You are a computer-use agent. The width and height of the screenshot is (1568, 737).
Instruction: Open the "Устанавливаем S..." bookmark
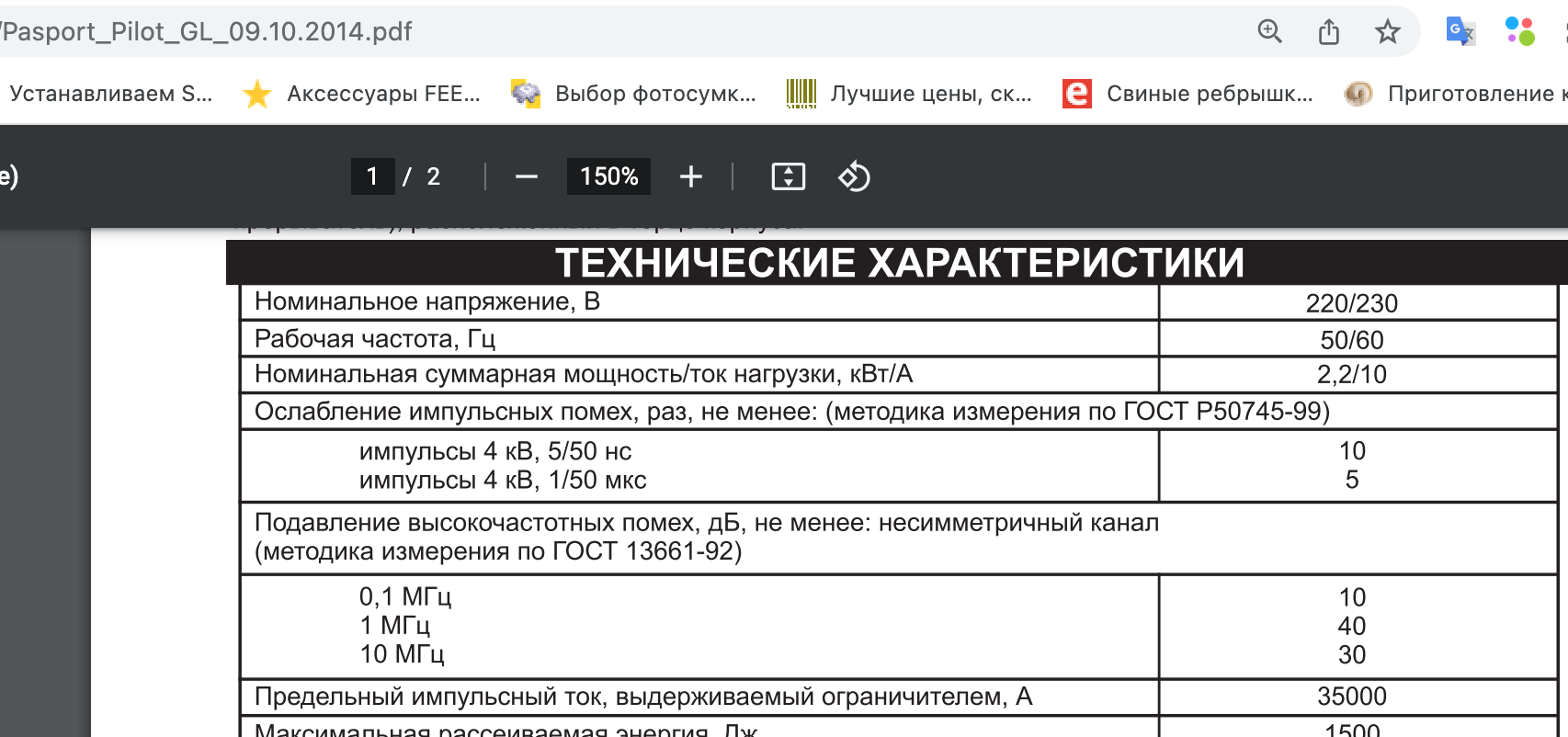tap(110, 94)
